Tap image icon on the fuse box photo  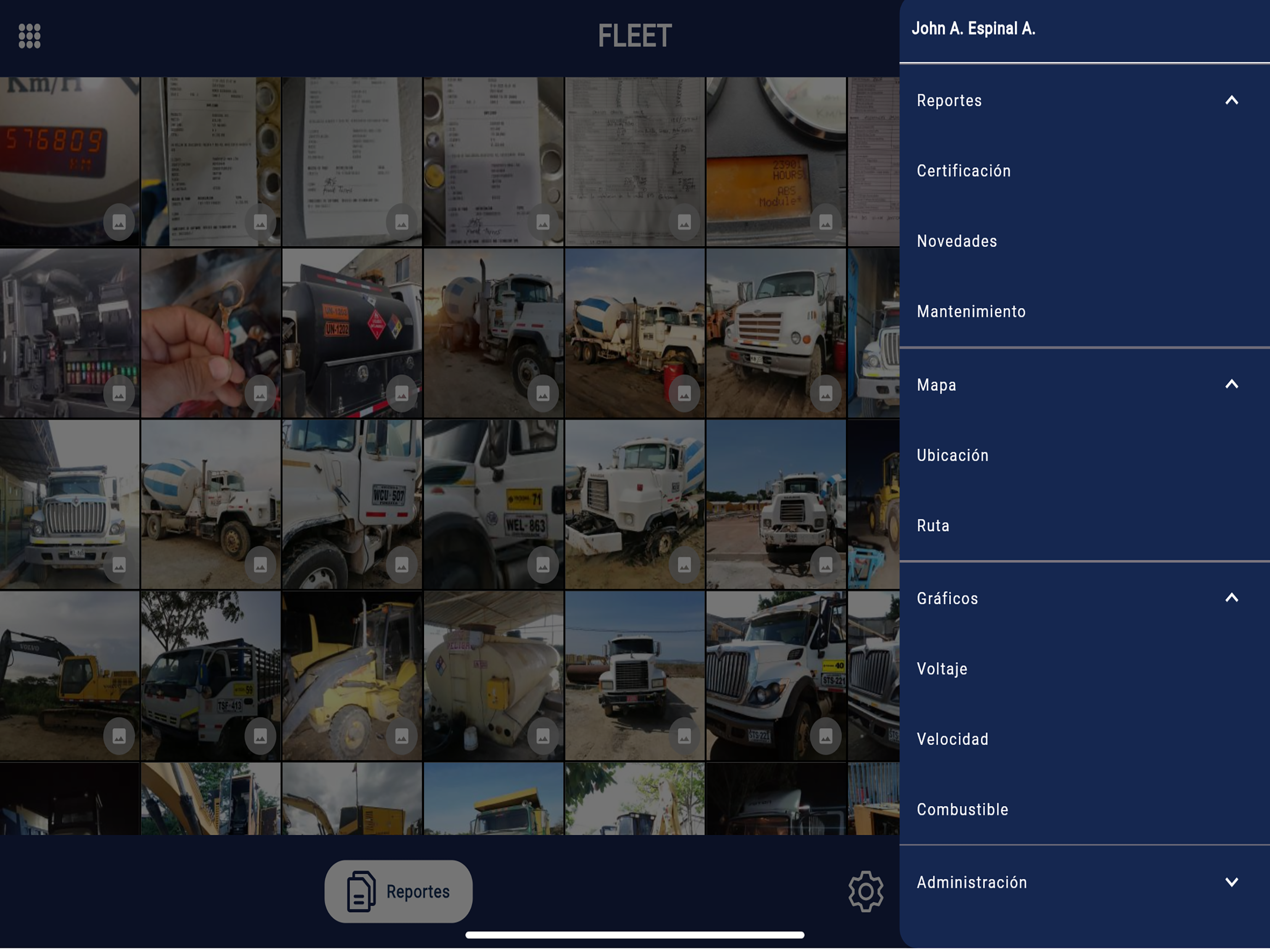[119, 393]
